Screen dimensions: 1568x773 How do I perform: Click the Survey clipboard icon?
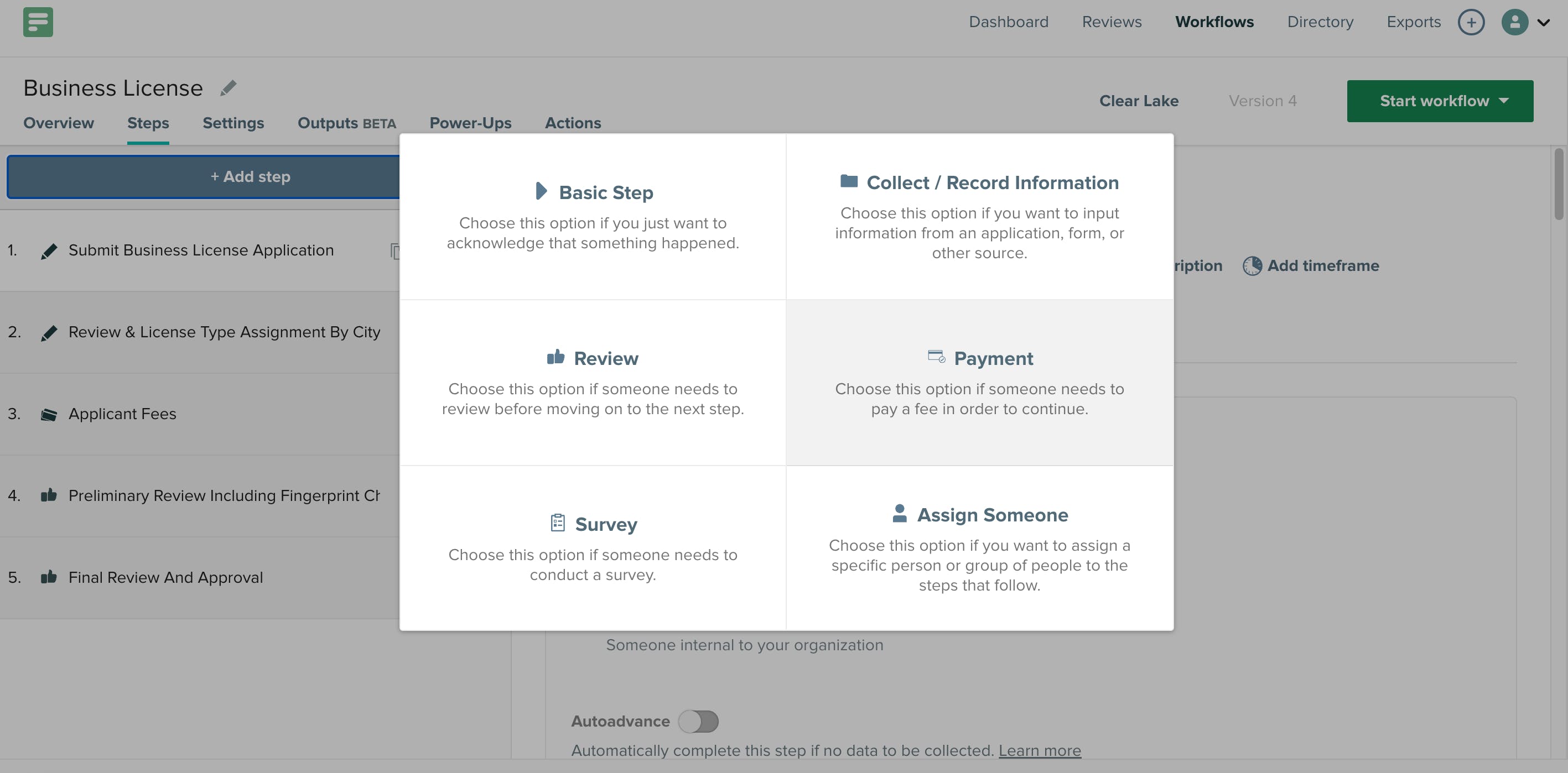pos(558,523)
